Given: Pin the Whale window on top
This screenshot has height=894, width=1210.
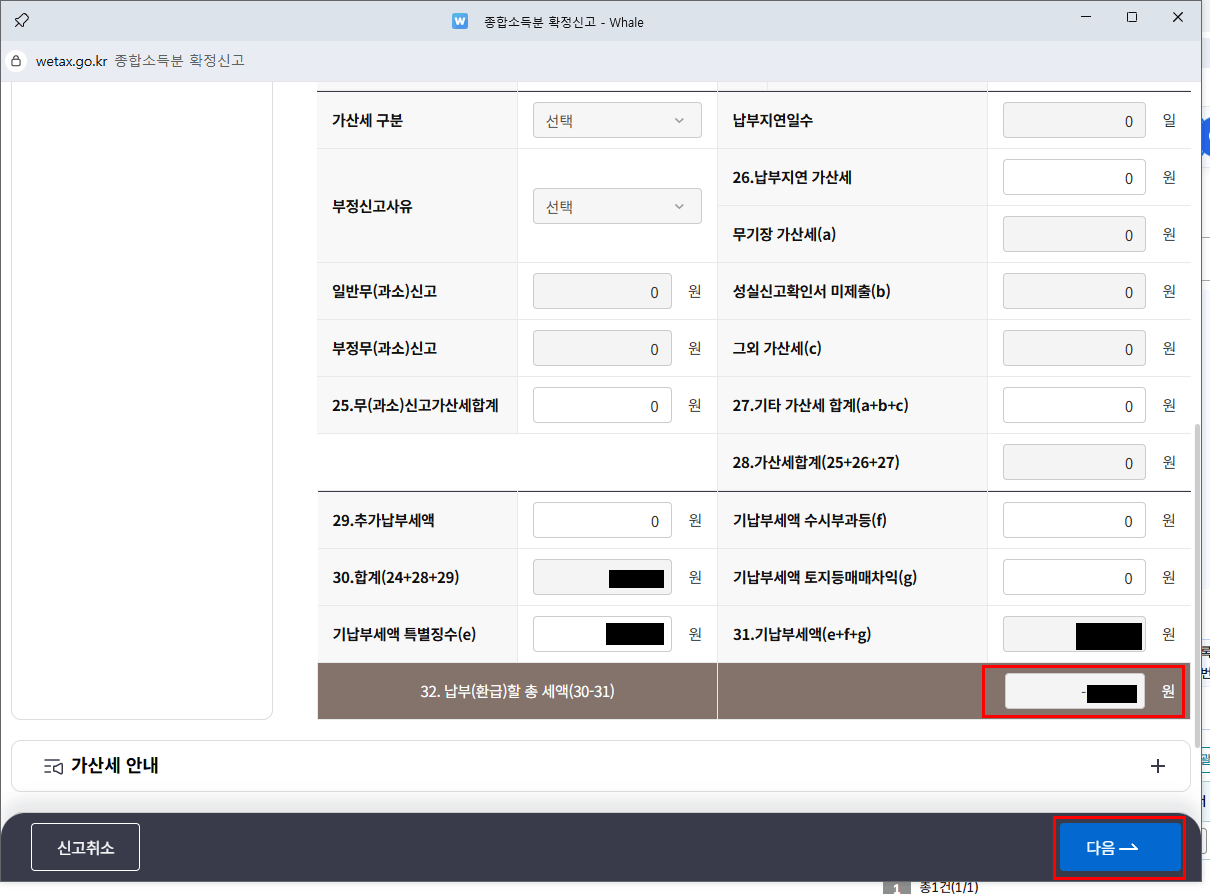Looking at the screenshot, I should click(21, 20).
